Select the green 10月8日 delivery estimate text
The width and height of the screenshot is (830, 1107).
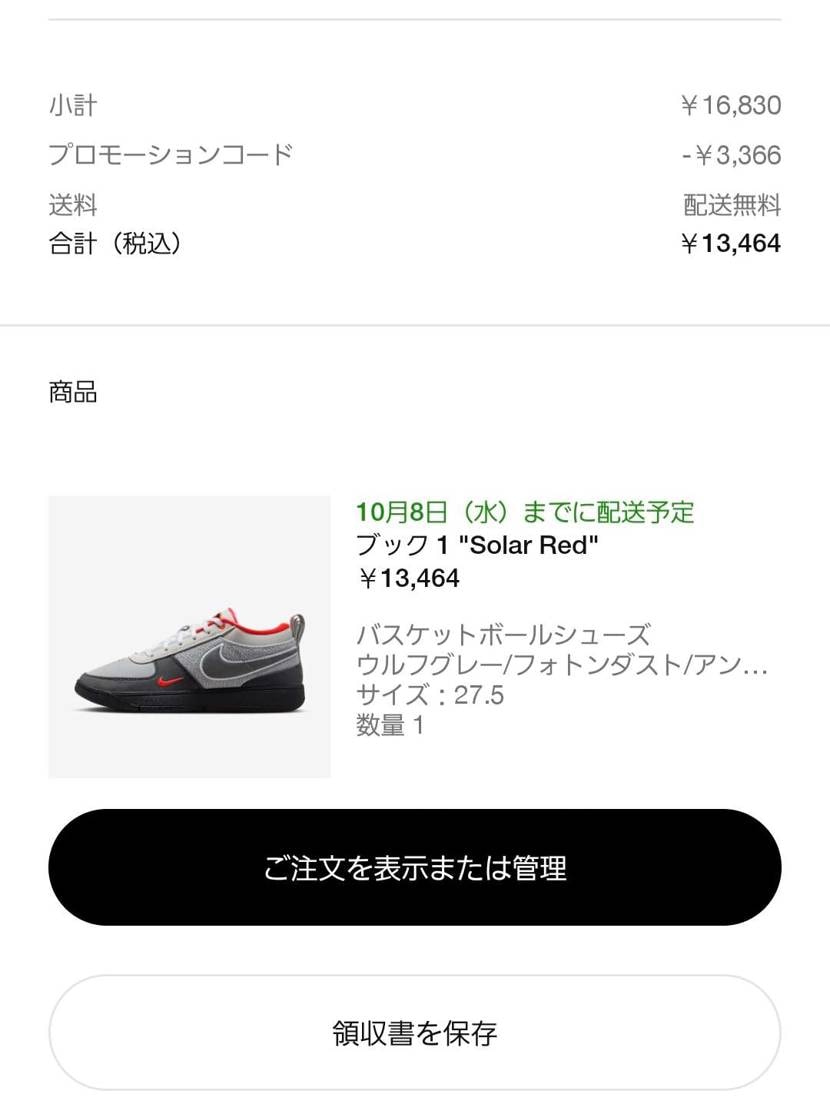524,513
